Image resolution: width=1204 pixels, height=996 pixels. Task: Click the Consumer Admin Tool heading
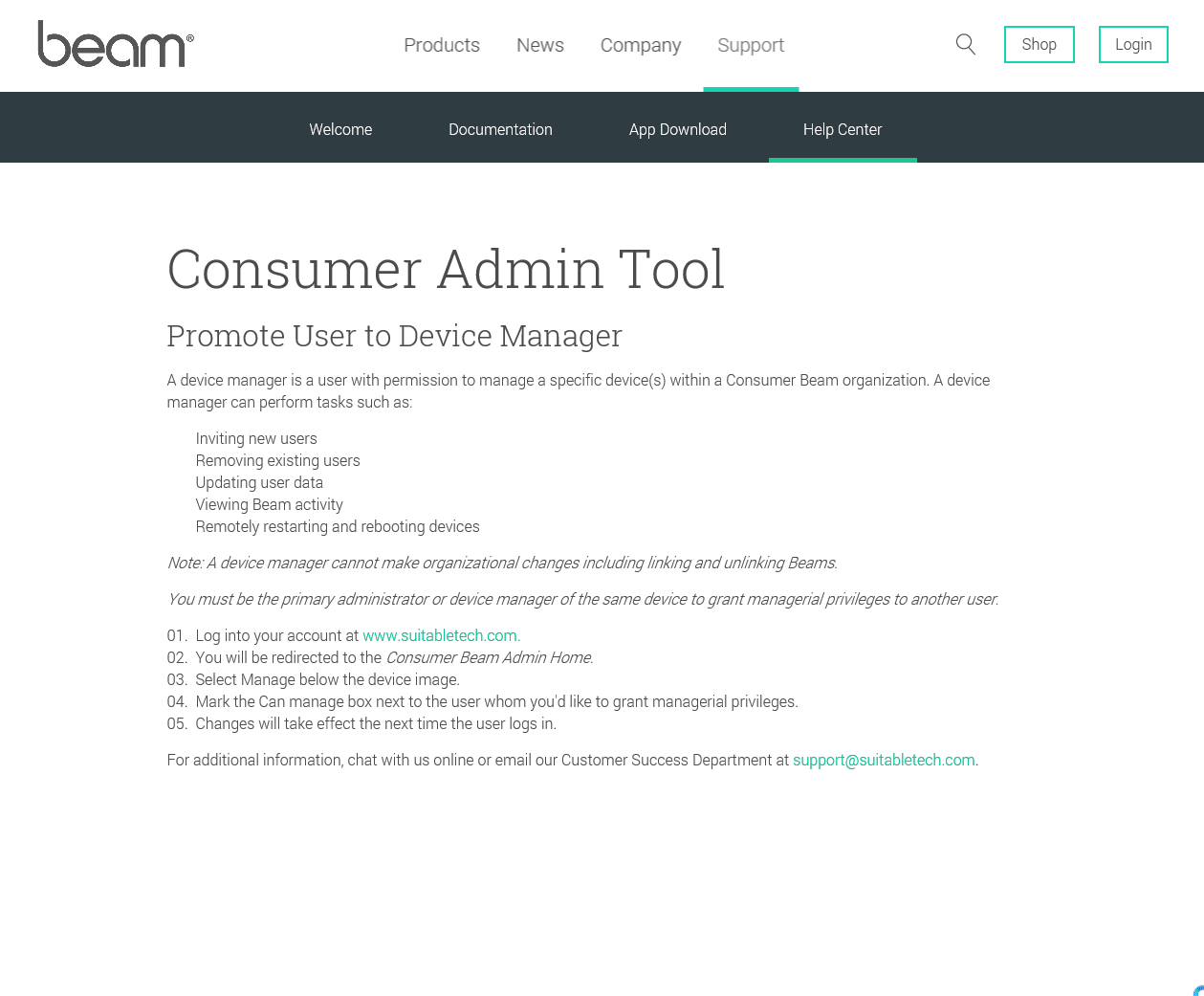(x=446, y=269)
